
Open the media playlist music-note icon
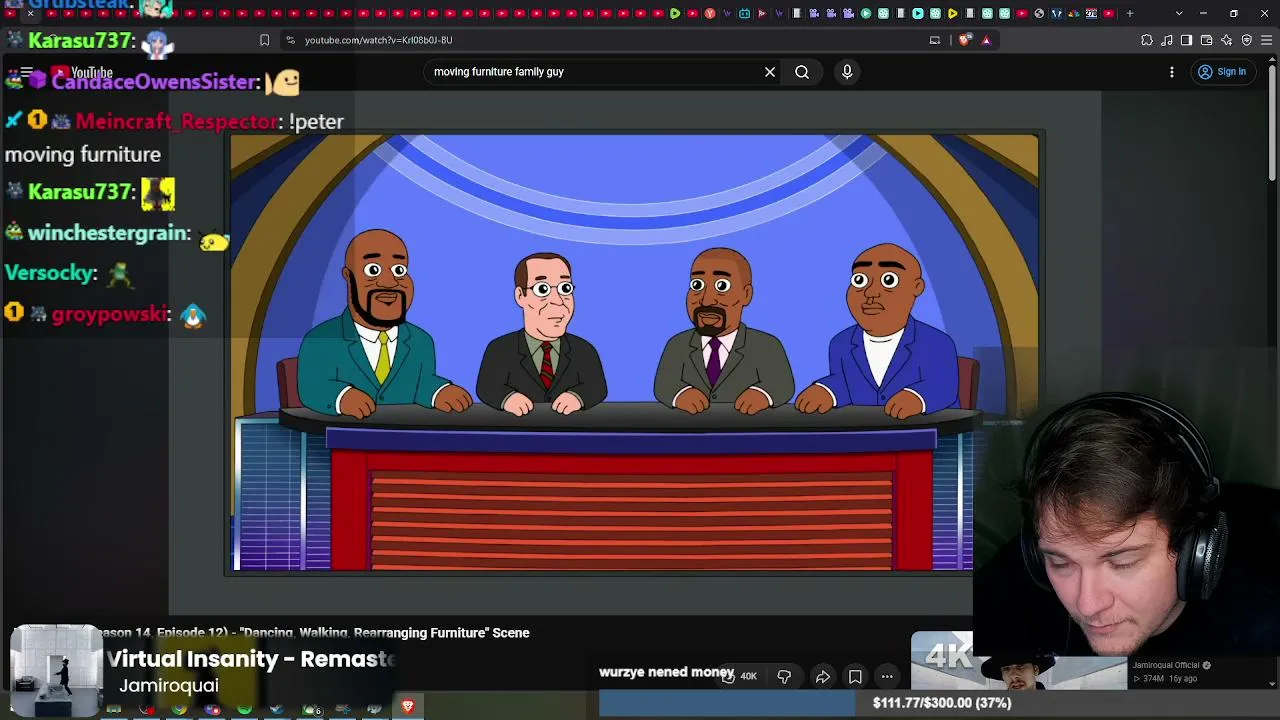[1167, 40]
